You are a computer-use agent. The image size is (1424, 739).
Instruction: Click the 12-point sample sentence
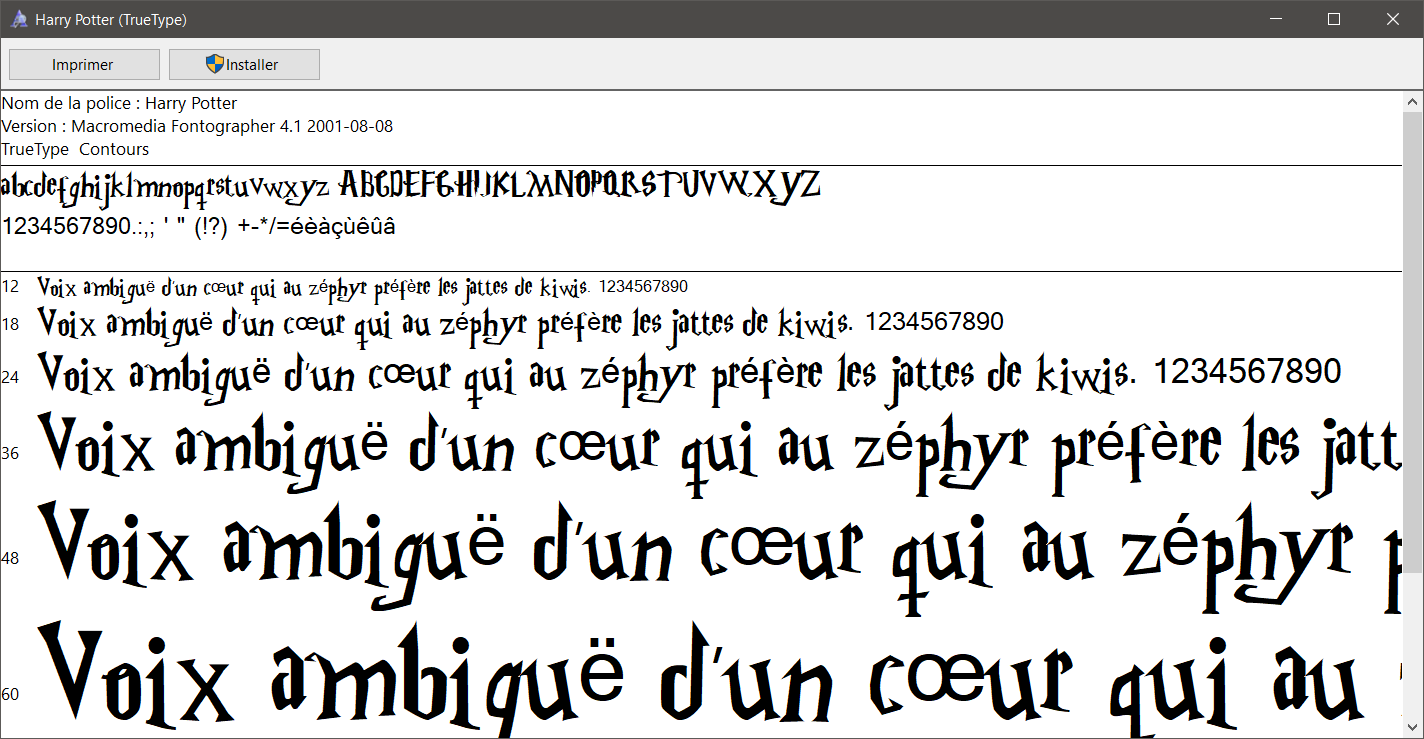(363, 288)
